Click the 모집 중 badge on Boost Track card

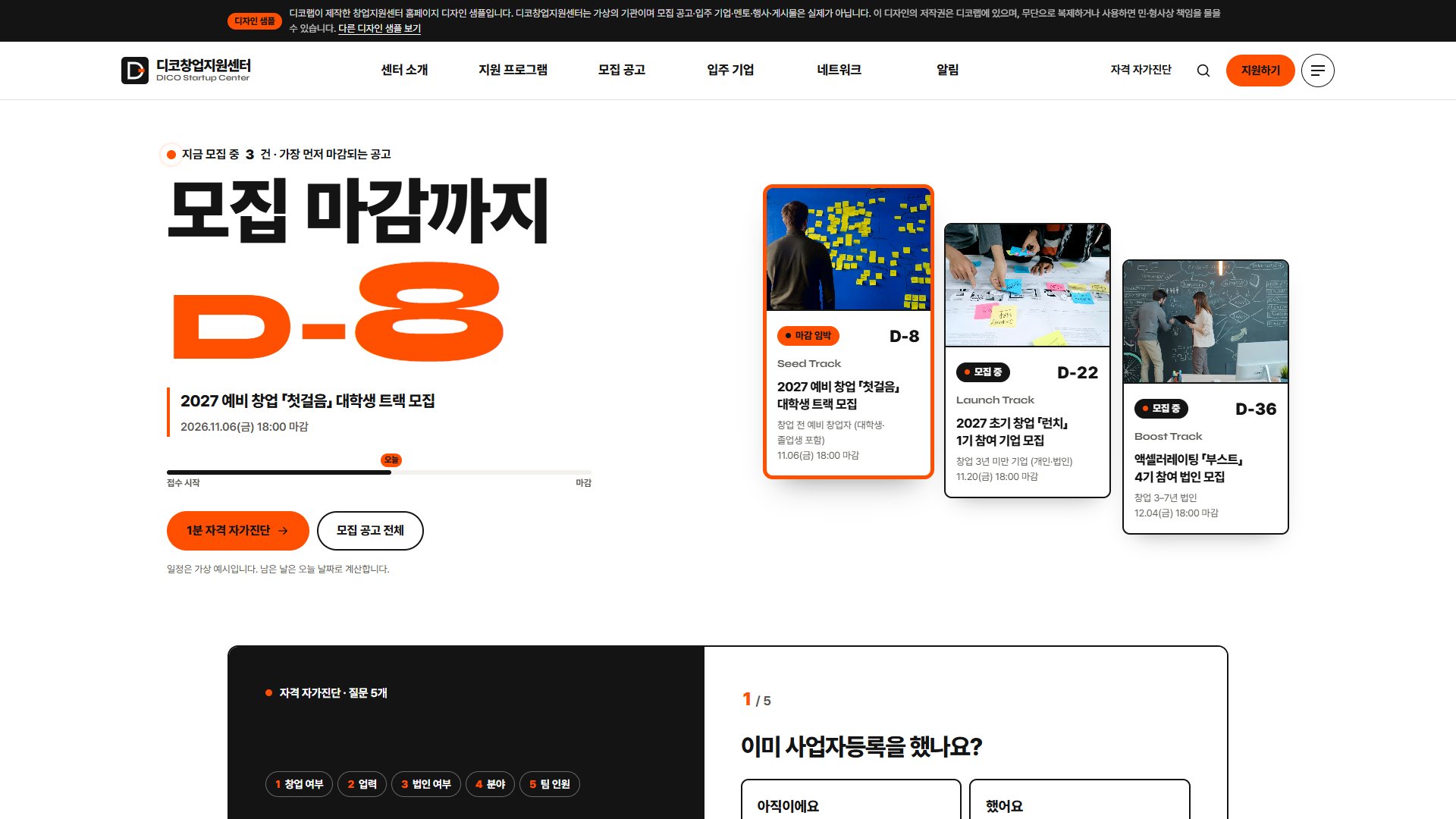[x=1161, y=409]
